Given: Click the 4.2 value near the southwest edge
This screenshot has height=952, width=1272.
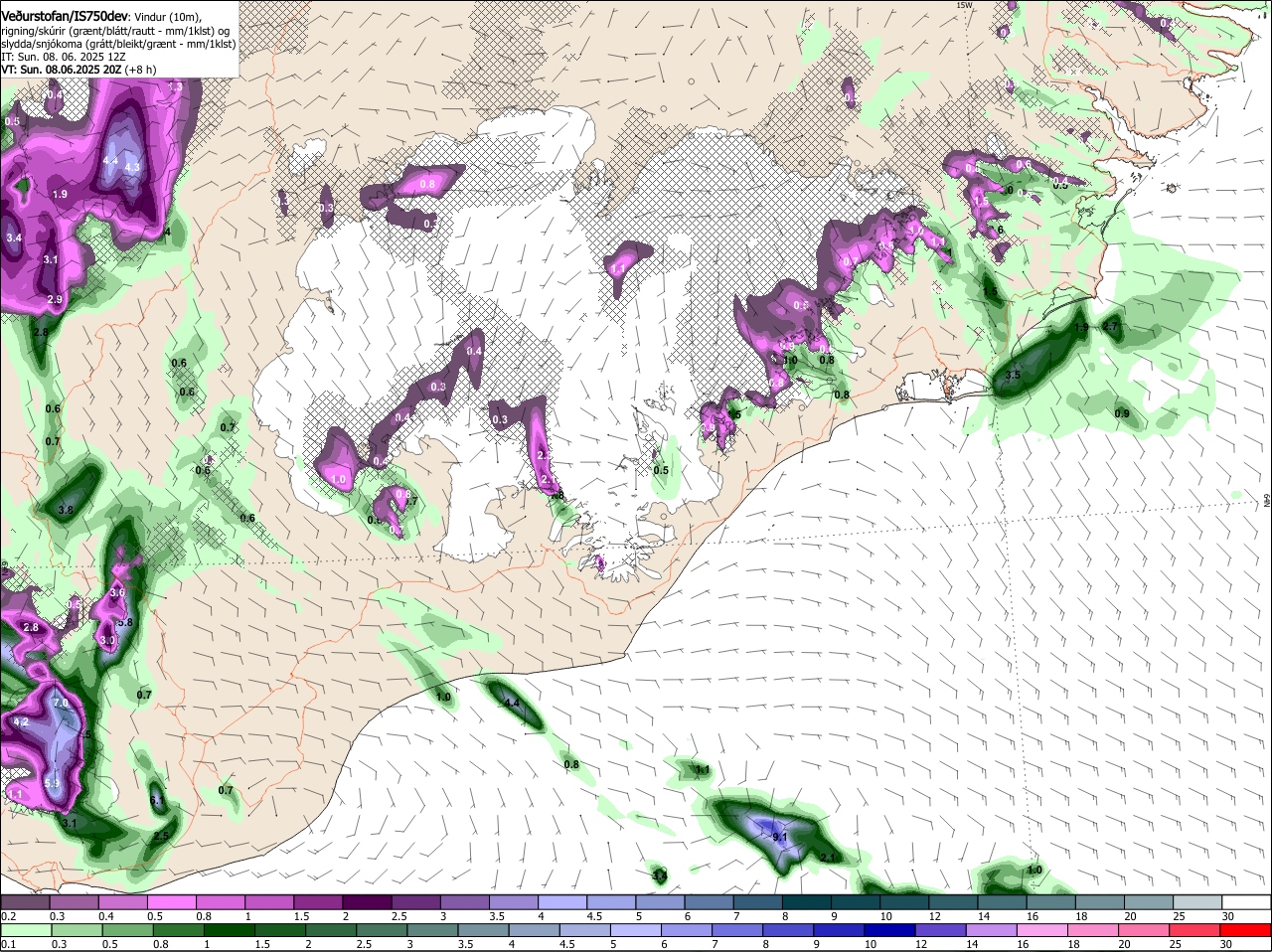Looking at the screenshot, I should [22, 722].
